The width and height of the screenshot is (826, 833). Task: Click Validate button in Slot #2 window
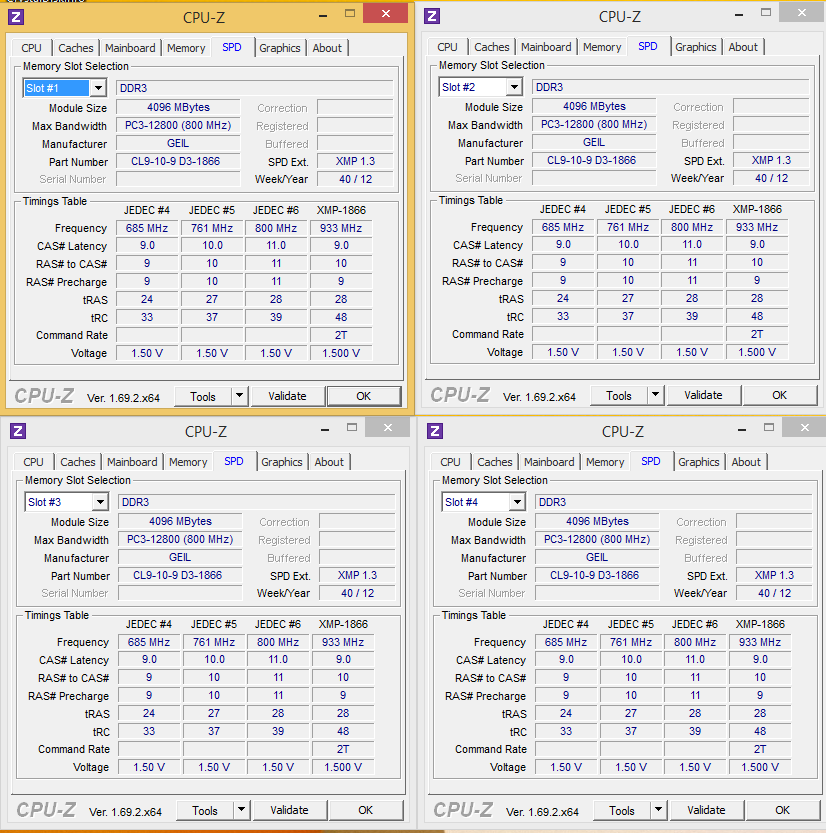tap(703, 395)
